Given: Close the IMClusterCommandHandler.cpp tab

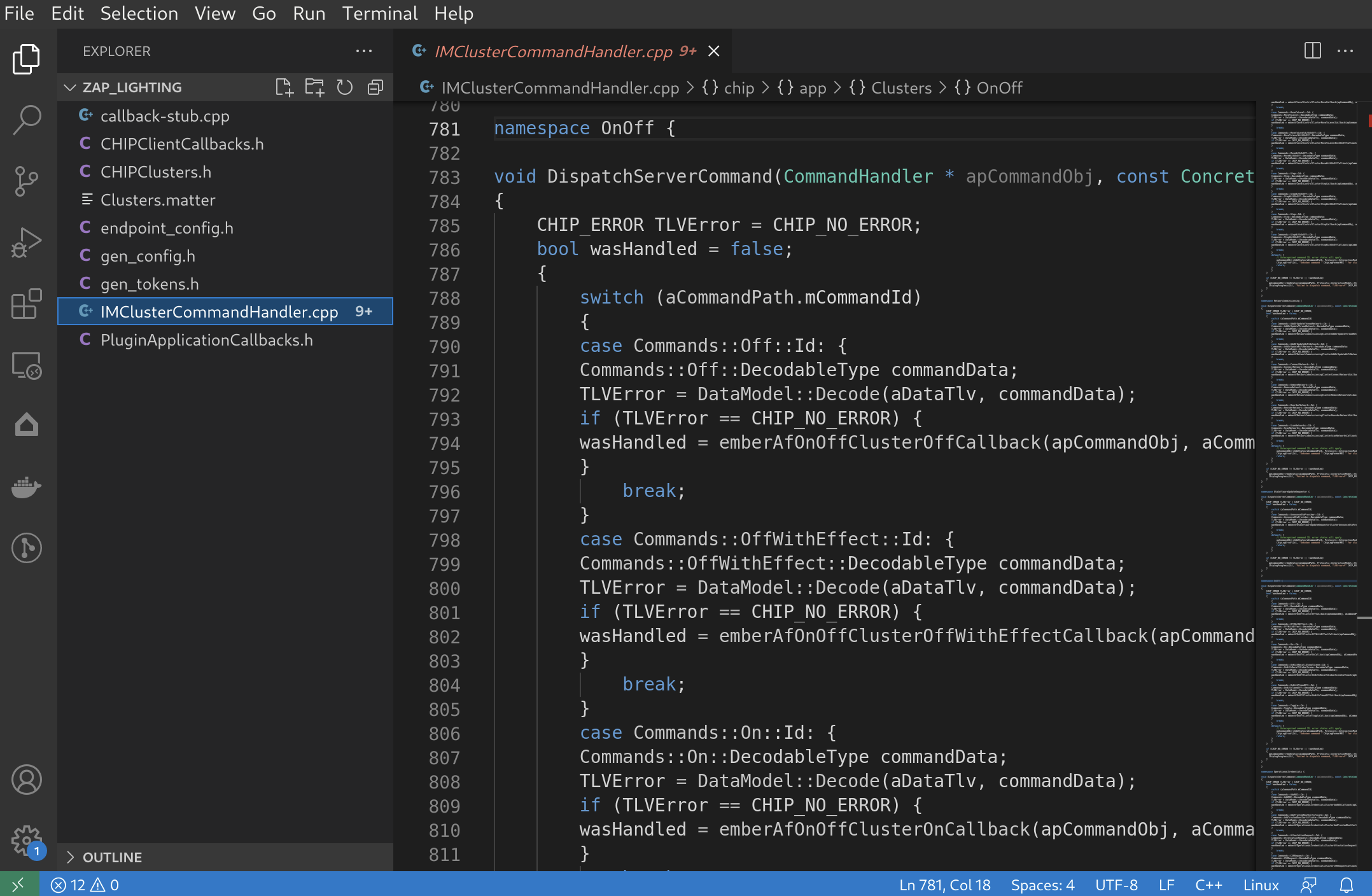Looking at the screenshot, I should pos(713,51).
